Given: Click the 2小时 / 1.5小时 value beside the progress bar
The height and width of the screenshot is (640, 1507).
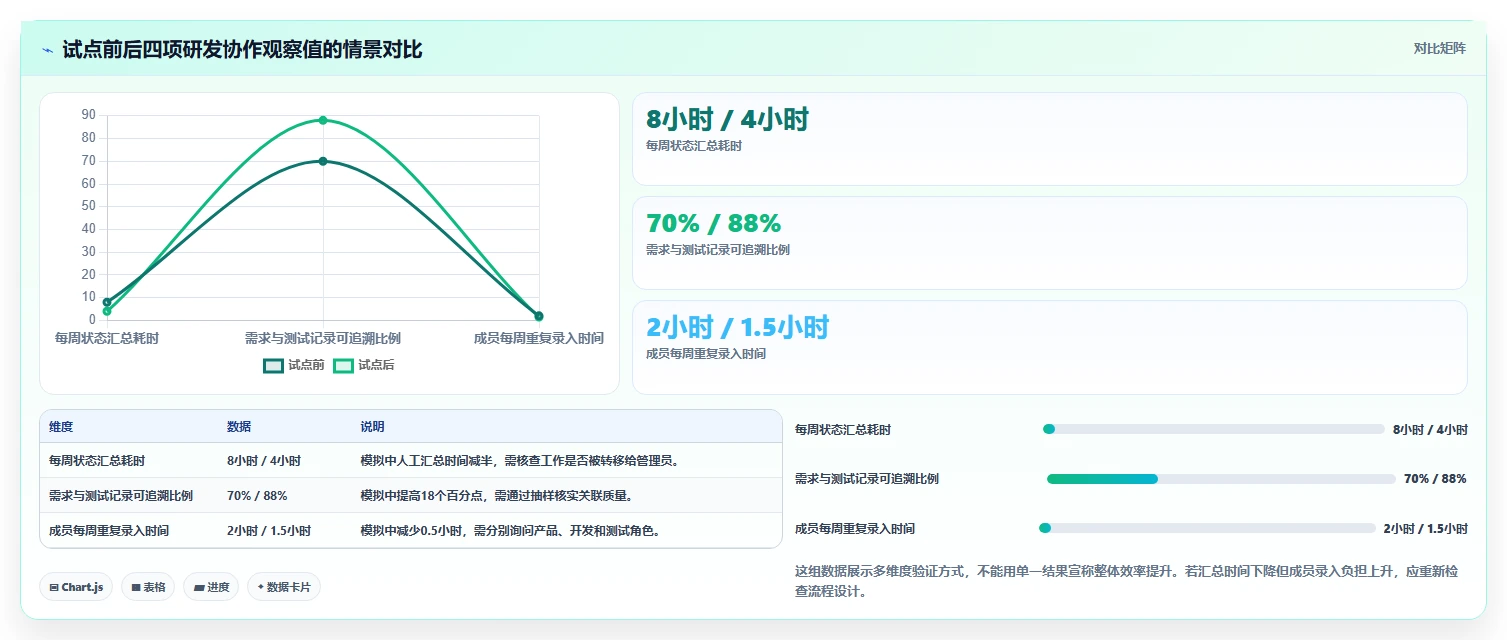Looking at the screenshot, I should (x=1426, y=529).
